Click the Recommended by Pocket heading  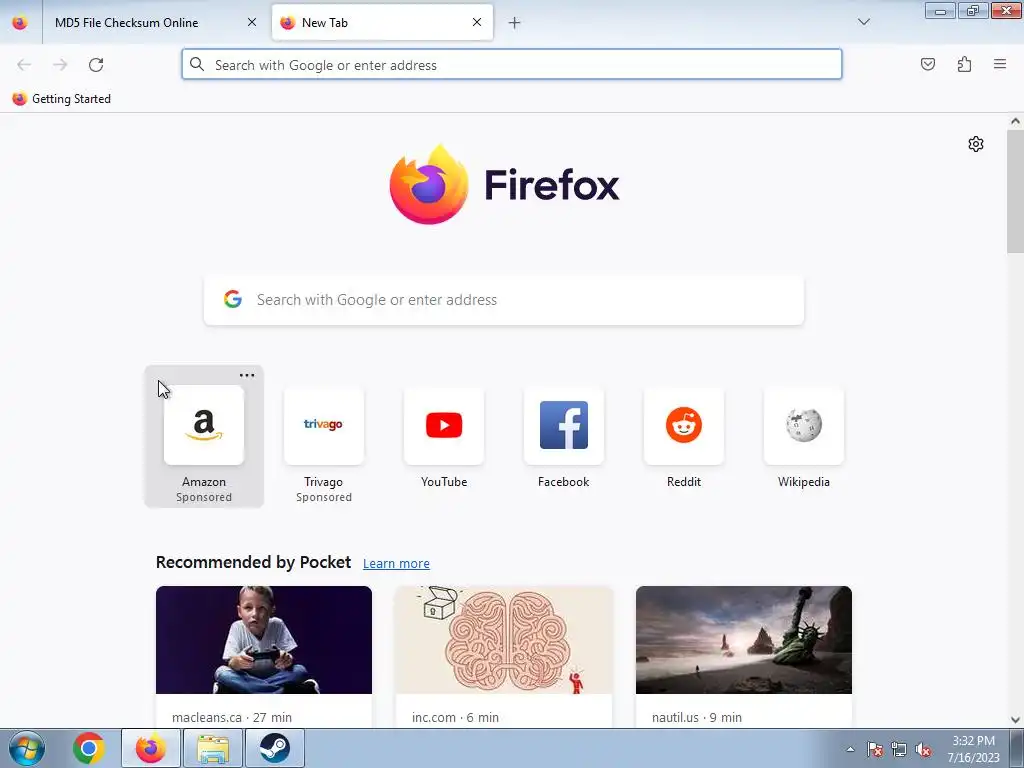[253, 562]
